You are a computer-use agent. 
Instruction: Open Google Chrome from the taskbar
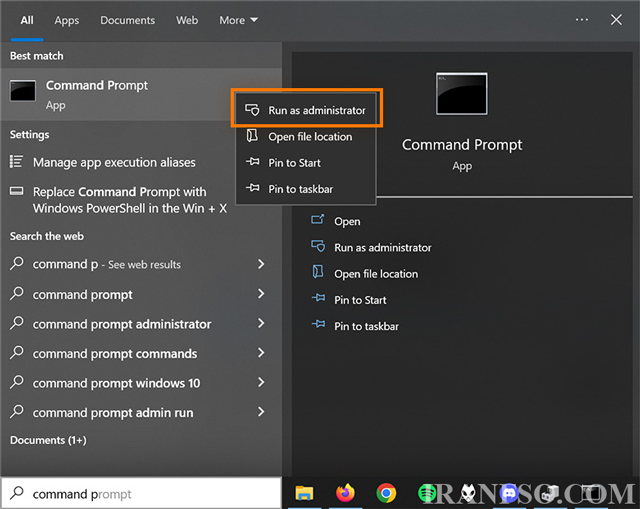(386, 493)
